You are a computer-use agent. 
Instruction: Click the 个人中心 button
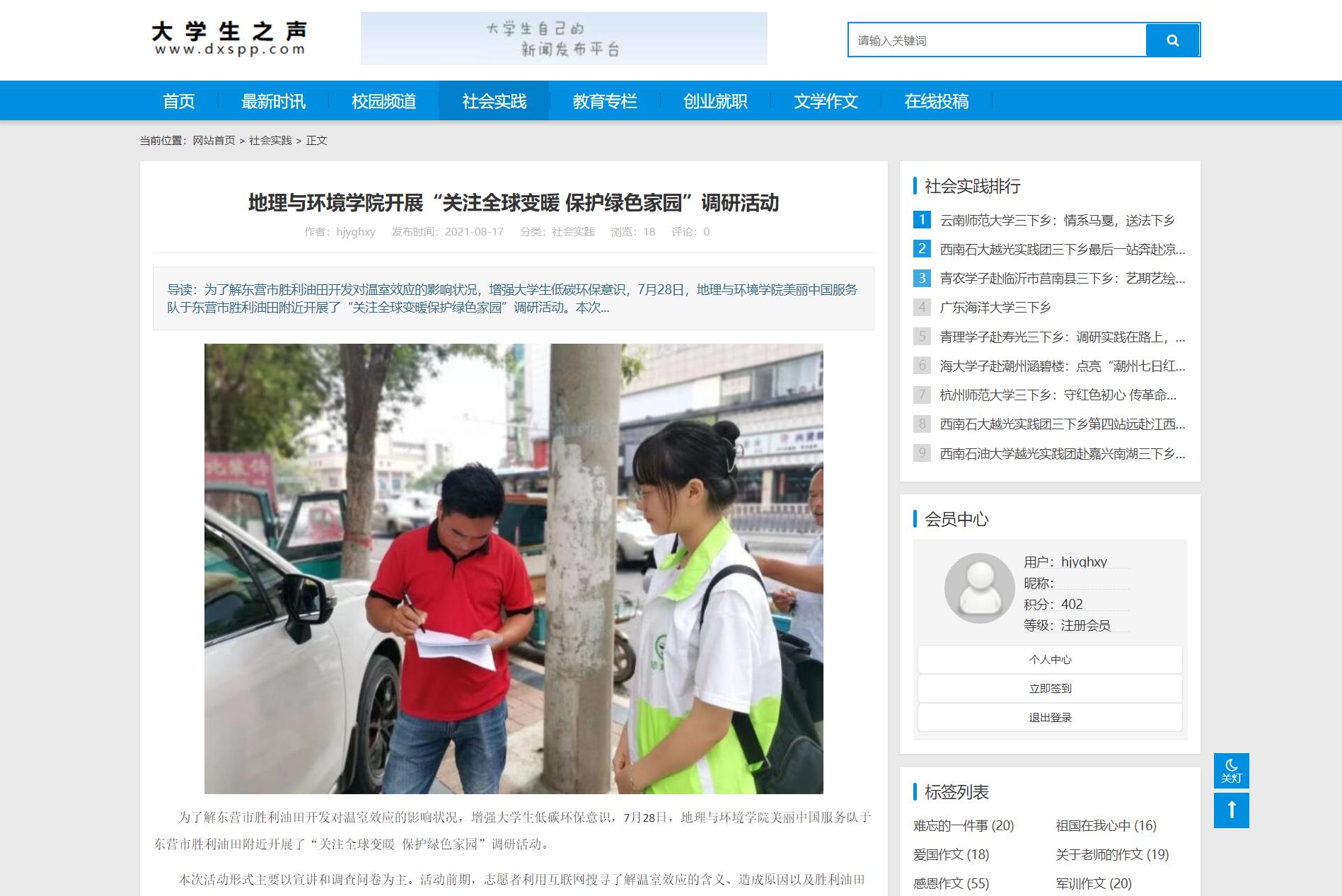1050,659
